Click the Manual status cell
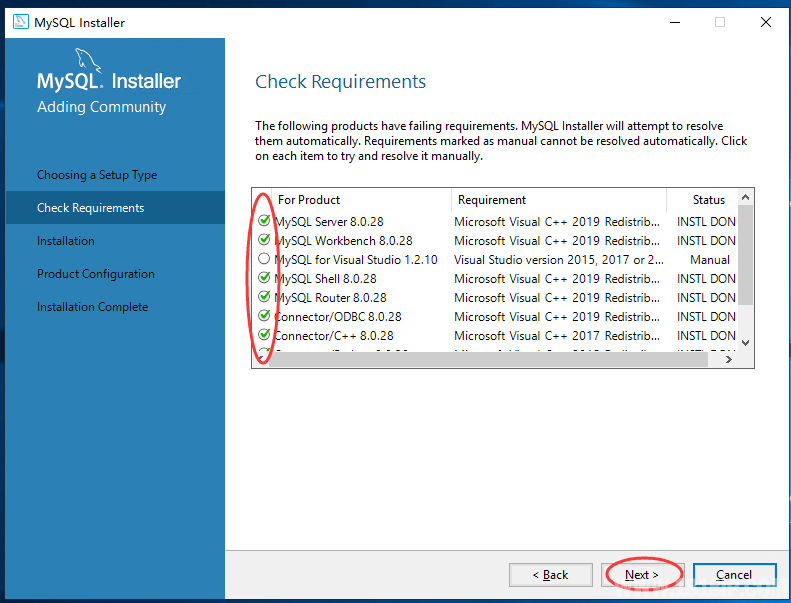791x603 pixels. [x=710, y=260]
